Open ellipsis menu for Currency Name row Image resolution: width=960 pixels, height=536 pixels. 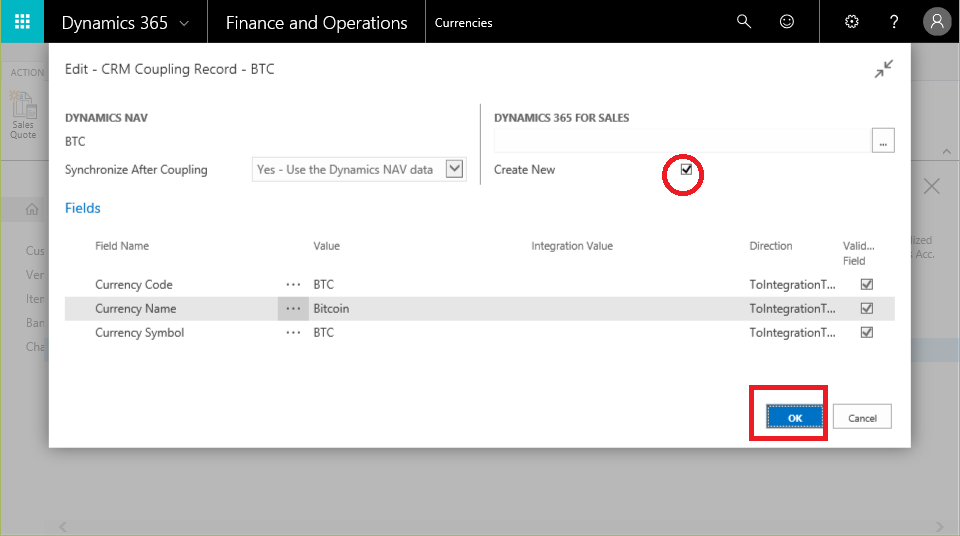click(293, 309)
